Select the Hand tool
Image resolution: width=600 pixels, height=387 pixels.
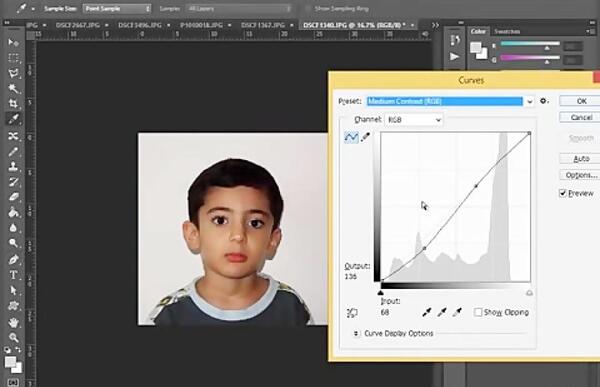click(13, 322)
